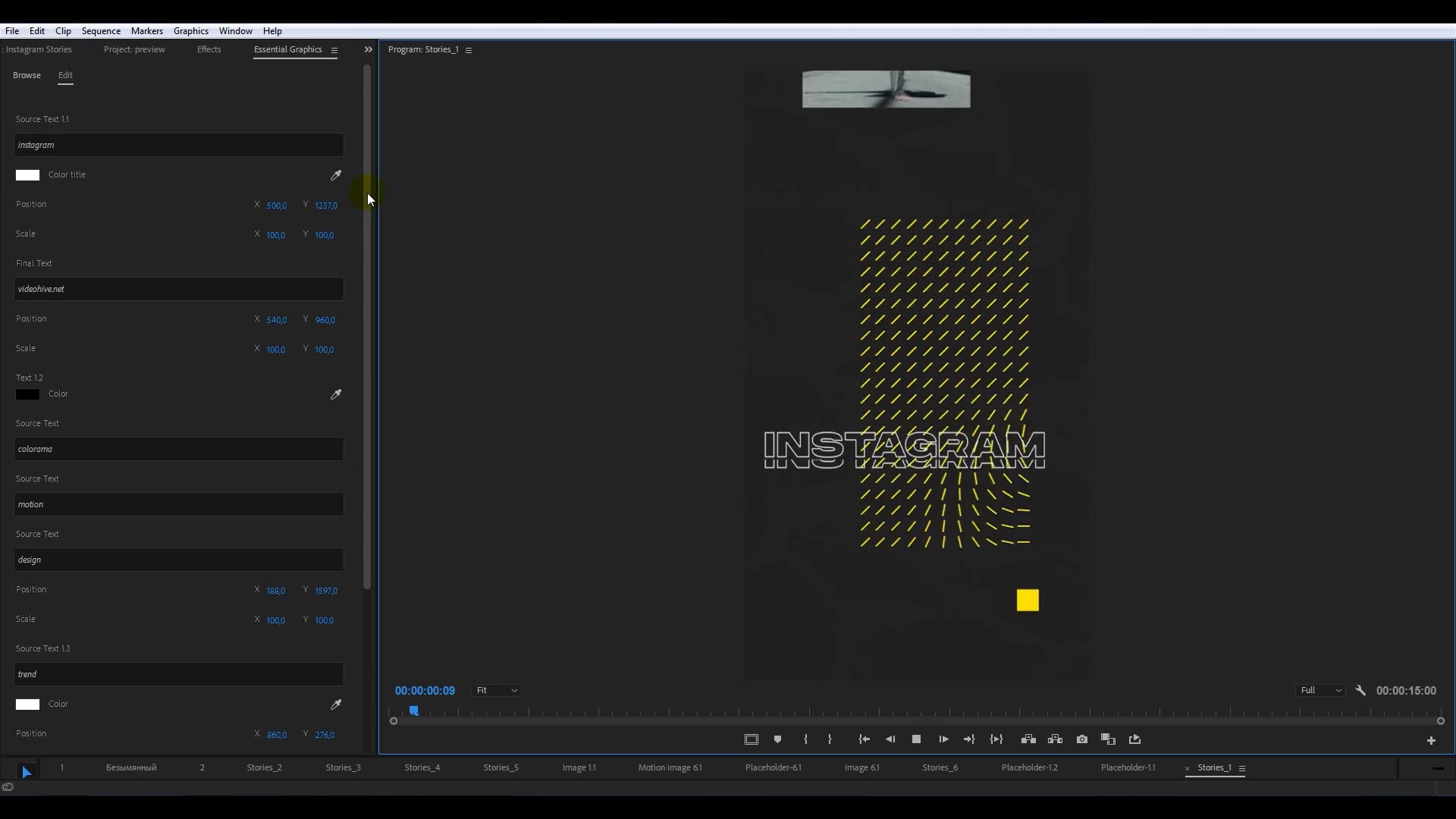1456x819 pixels.
Task: Click the instagram source text input field
Action: click(x=179, y=144)
